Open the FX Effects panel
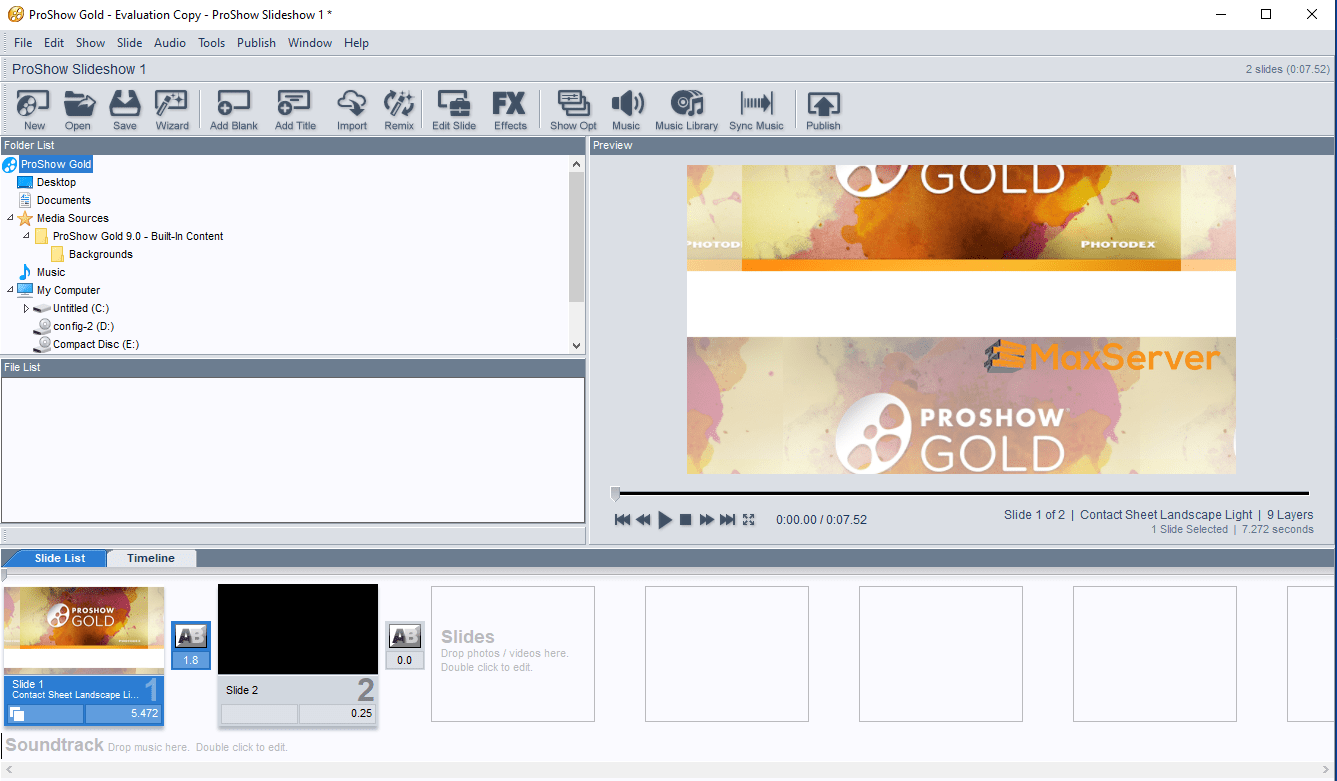The width and height of the screenshot is (1337, 781). click(x=509, y=109)
